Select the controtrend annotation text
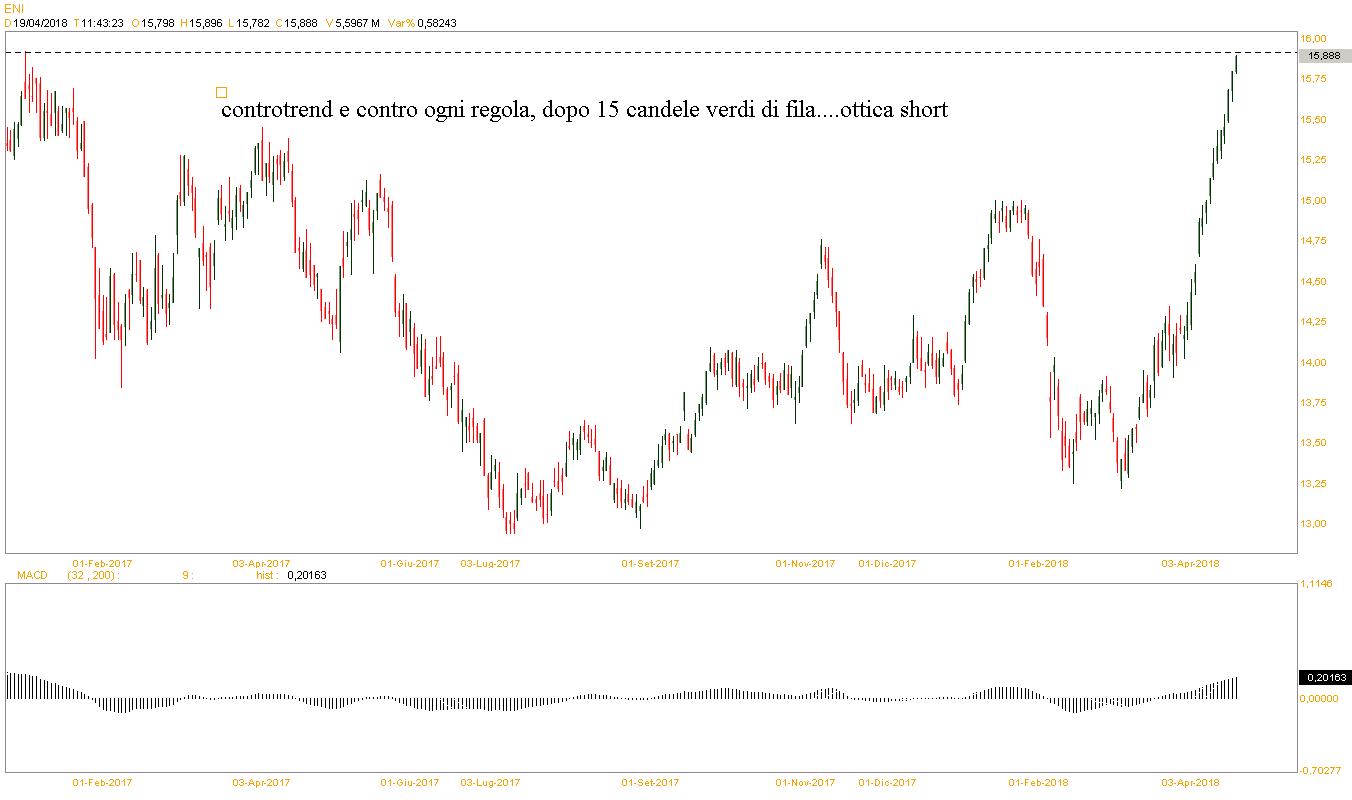Viewport: 1352px width, 800px height. pos(584,110)
